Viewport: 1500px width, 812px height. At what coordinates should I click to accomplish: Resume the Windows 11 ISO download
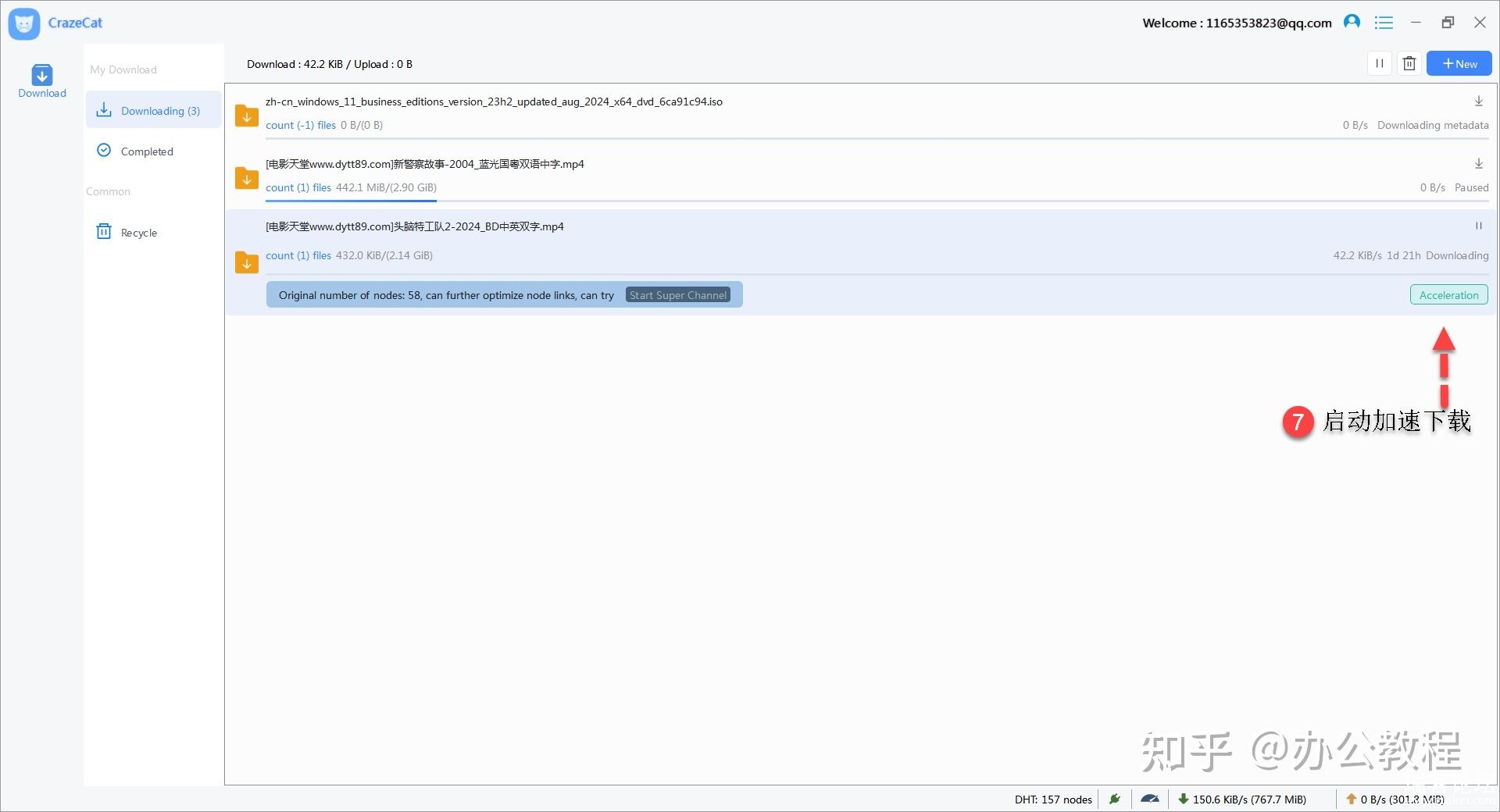coord(1478,101)
